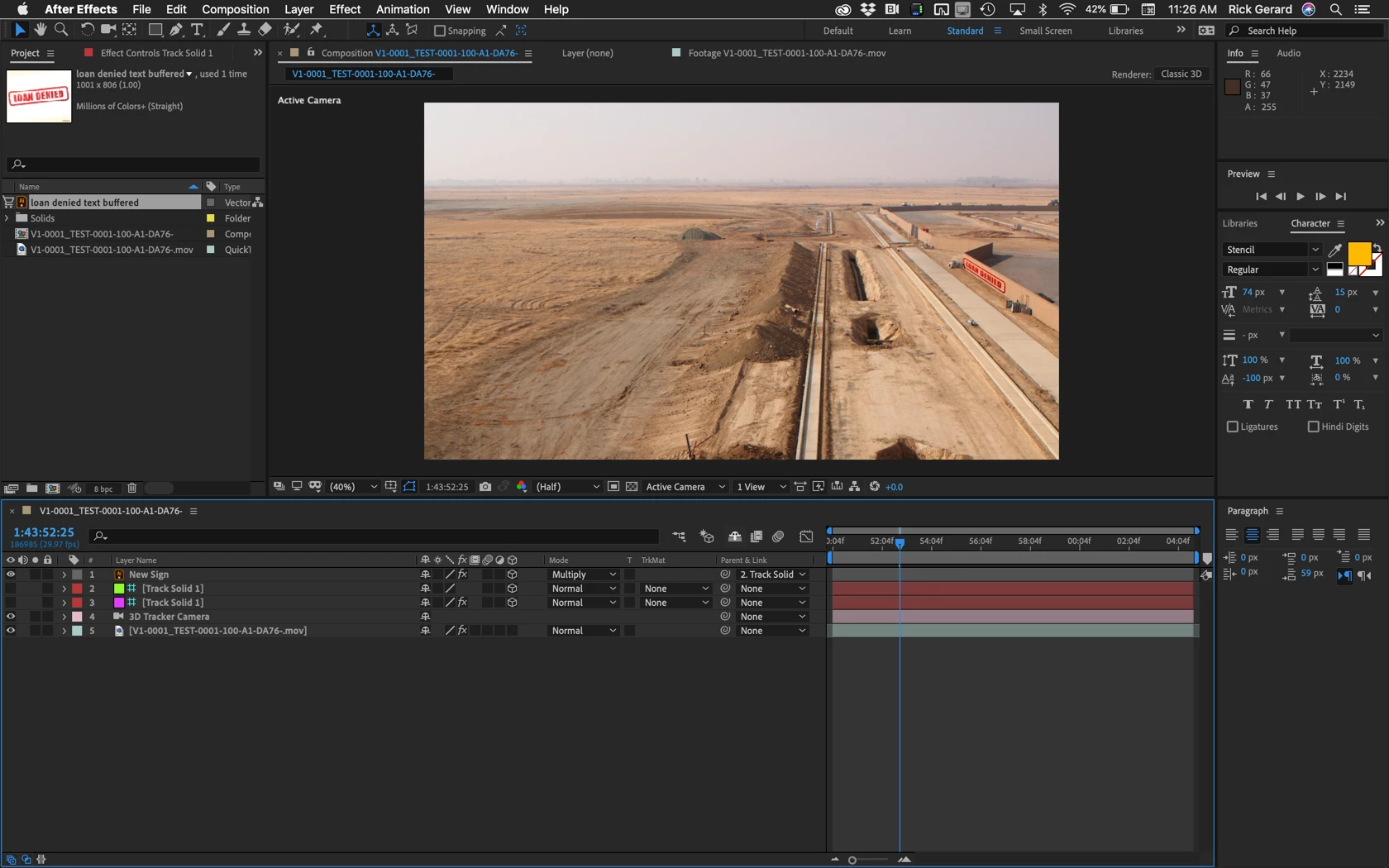Open the Animation menu
The image size is (1389, 868).
(403, 9)
